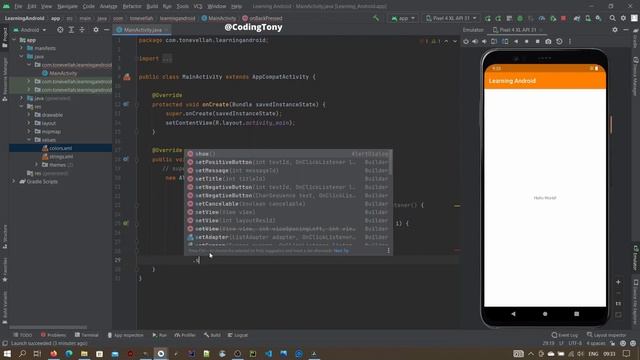The width and height of the screenshot is (640, 360).
Task: Hide the Project panel with minimize icon
Action: click(x=107, y=30)
